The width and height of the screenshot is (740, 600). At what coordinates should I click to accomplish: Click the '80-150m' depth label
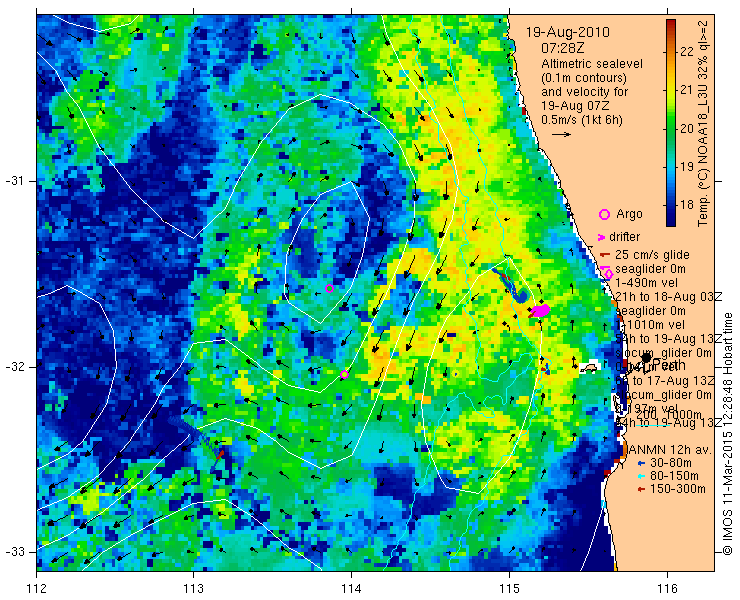pos(674,476)
